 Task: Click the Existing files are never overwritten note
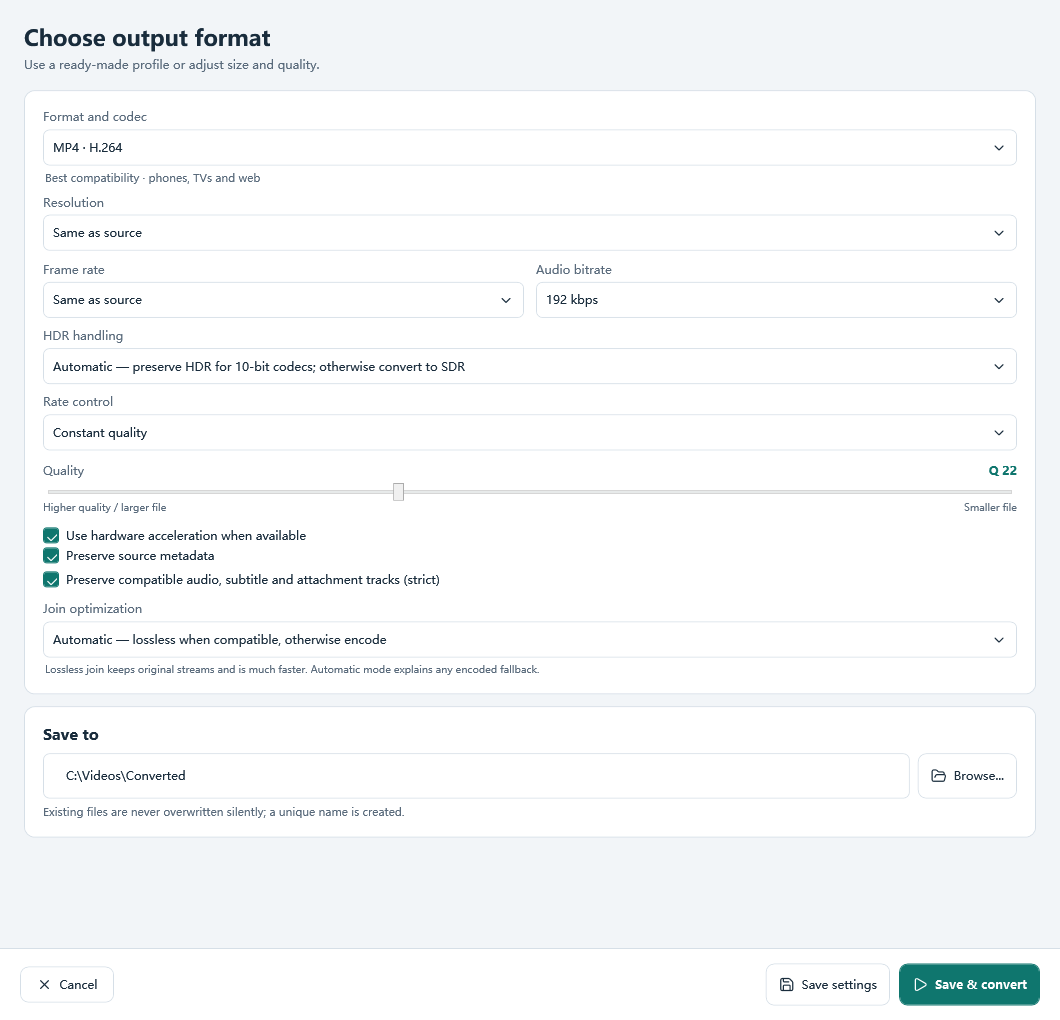coord(224,812)
